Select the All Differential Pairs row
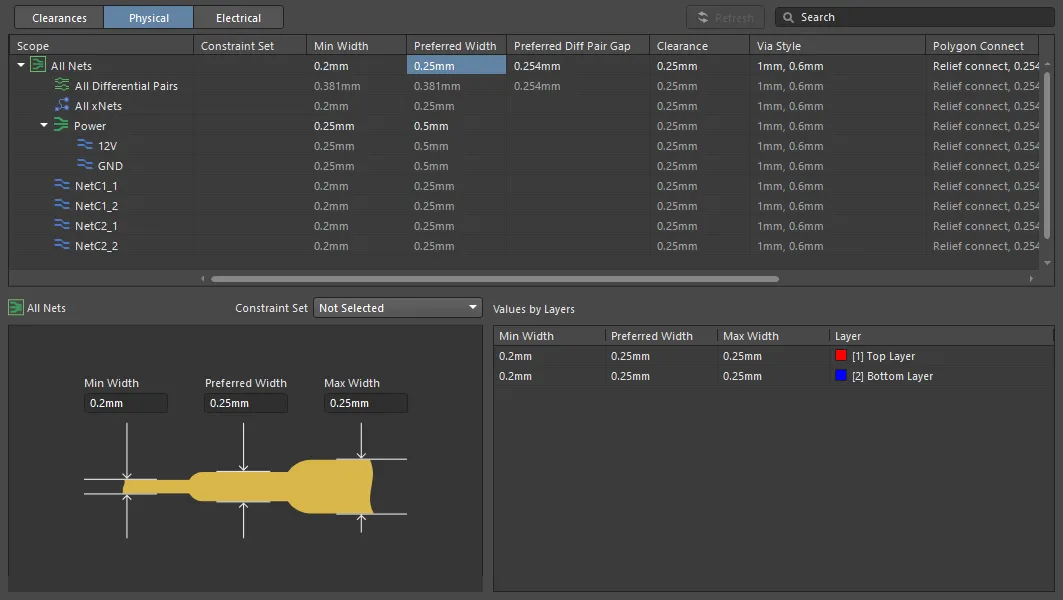1063x600 pixels. point(126,86)
